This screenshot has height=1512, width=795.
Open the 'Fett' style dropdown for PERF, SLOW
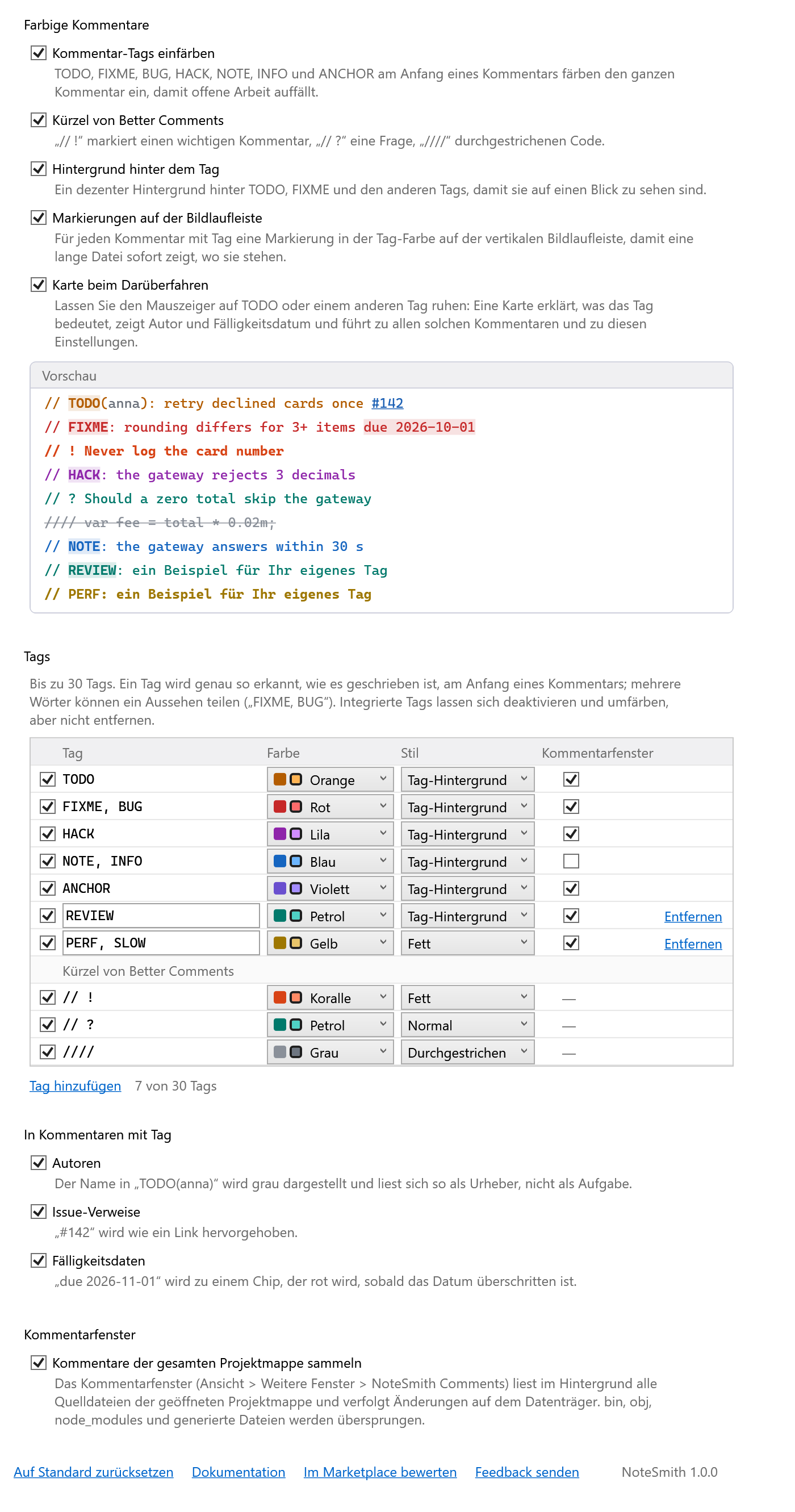pos(467,943)
